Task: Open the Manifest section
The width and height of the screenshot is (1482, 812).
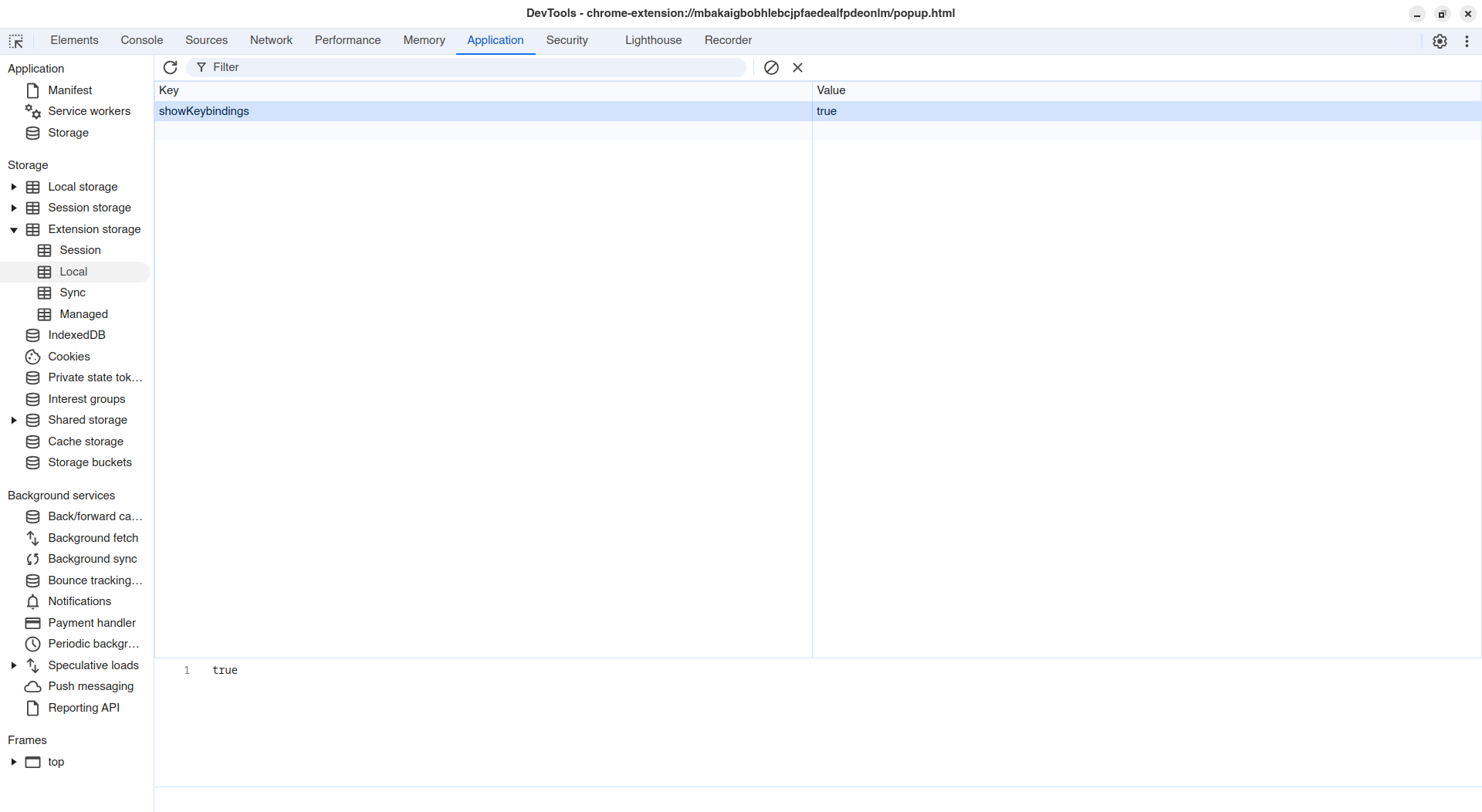Action: [x=69, y=90]
